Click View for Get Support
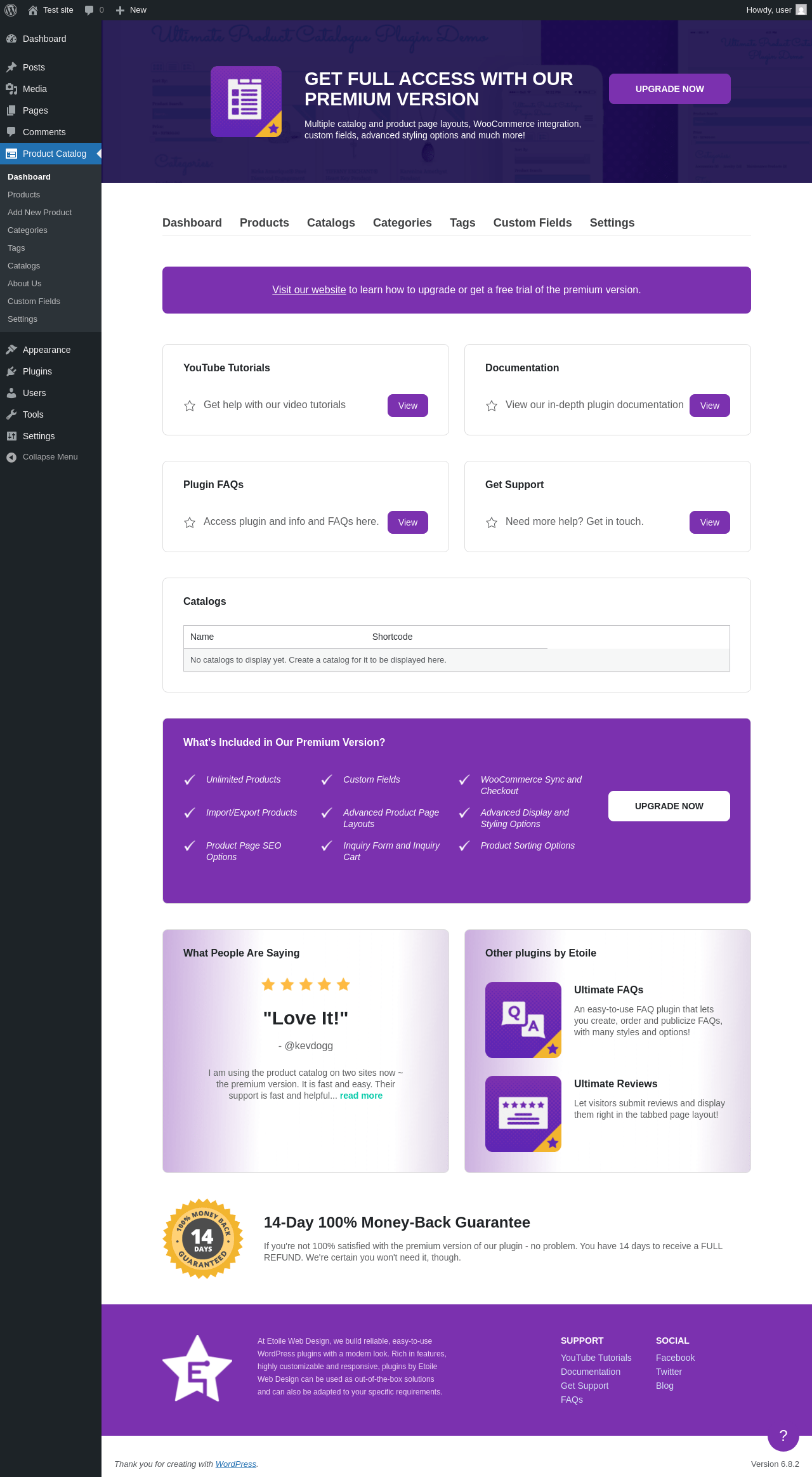The width and height of the screenshot is (812, 1477). [710, 522]
